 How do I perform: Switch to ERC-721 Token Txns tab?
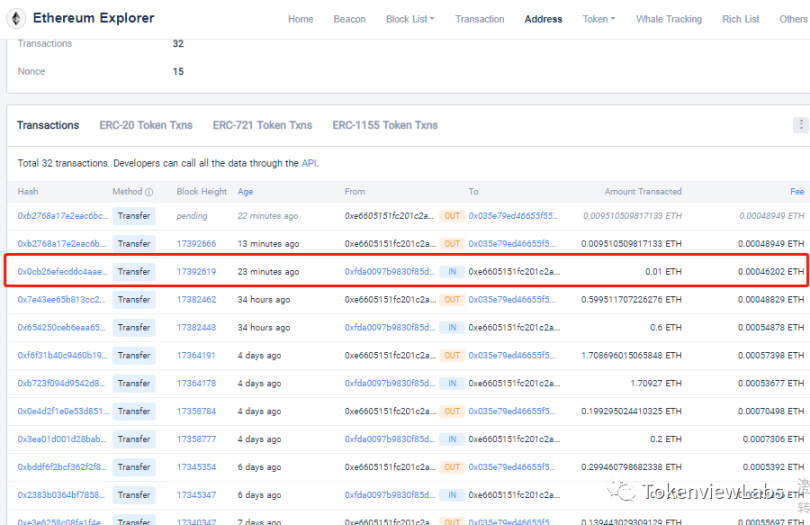tap(262, 125)
